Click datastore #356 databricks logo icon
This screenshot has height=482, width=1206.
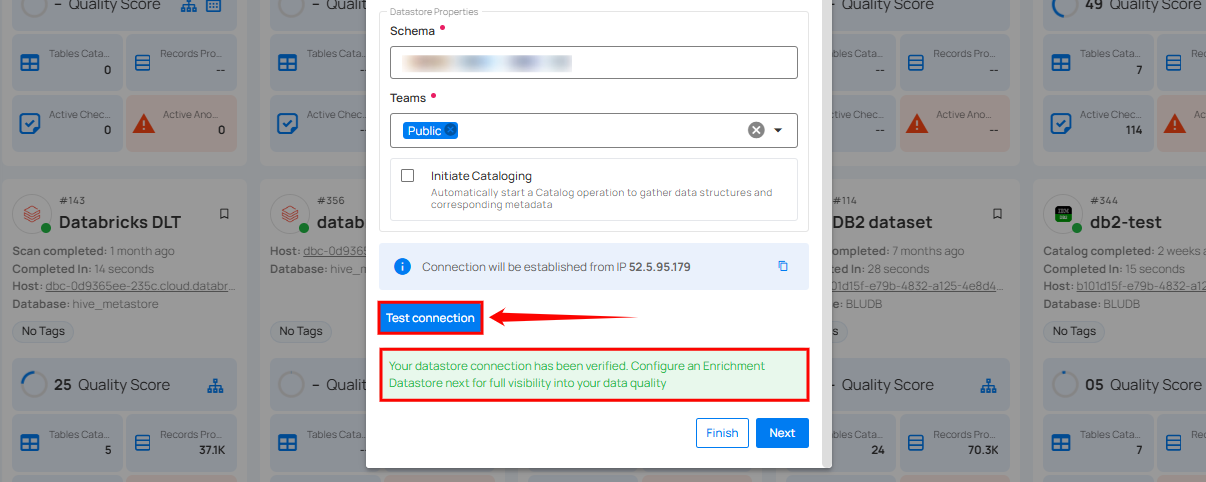pyautogui.click(x=289, y=213)
